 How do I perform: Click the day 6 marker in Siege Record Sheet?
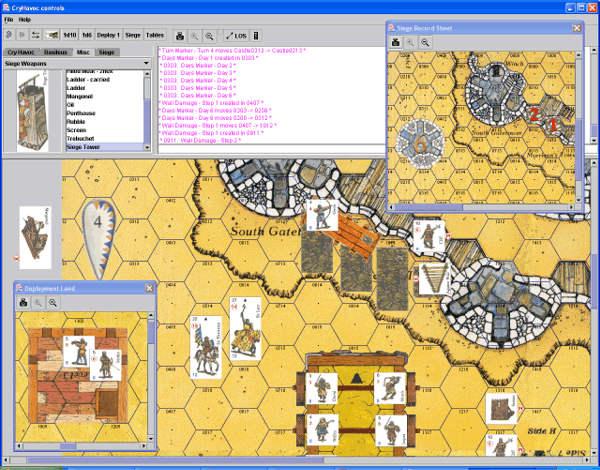point(420,144)
